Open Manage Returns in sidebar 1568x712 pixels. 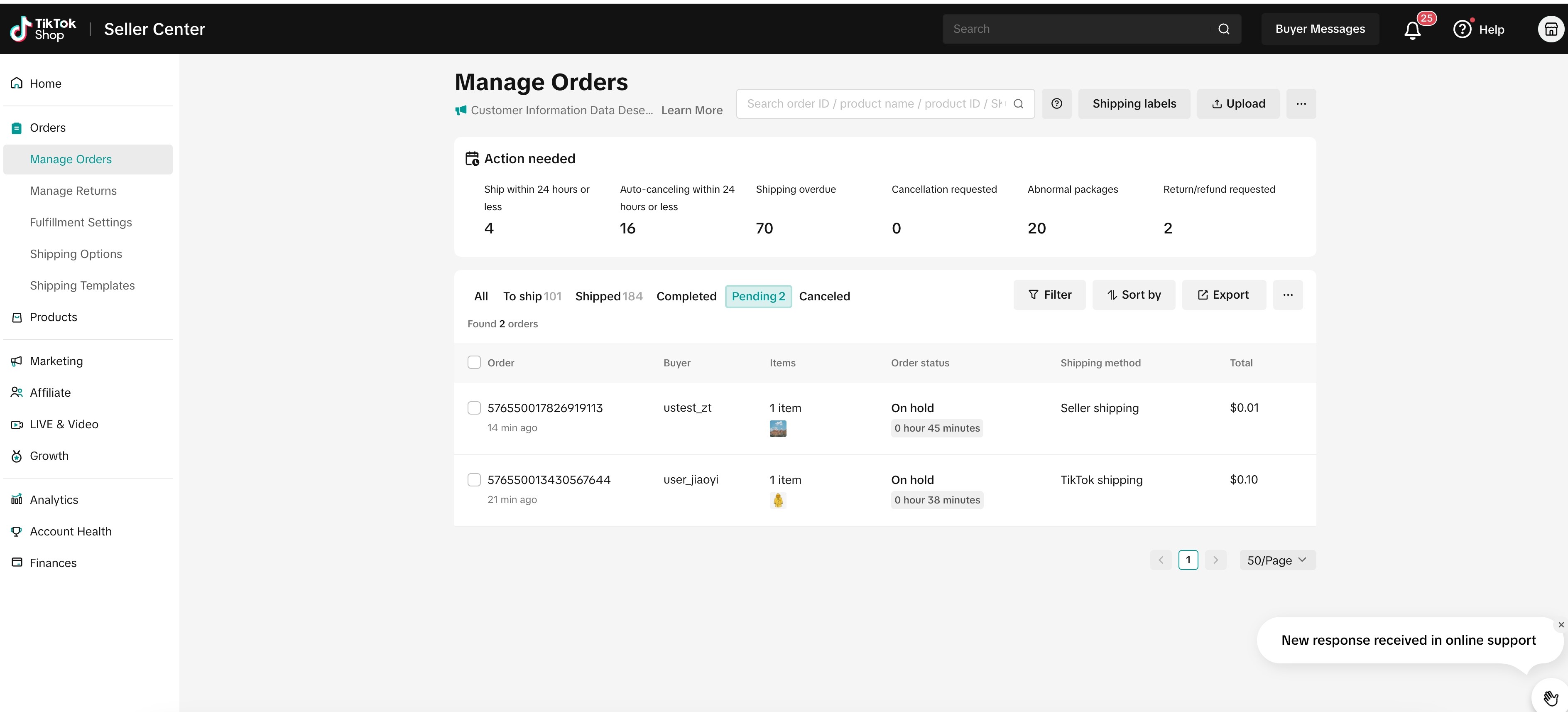[73, 191]
